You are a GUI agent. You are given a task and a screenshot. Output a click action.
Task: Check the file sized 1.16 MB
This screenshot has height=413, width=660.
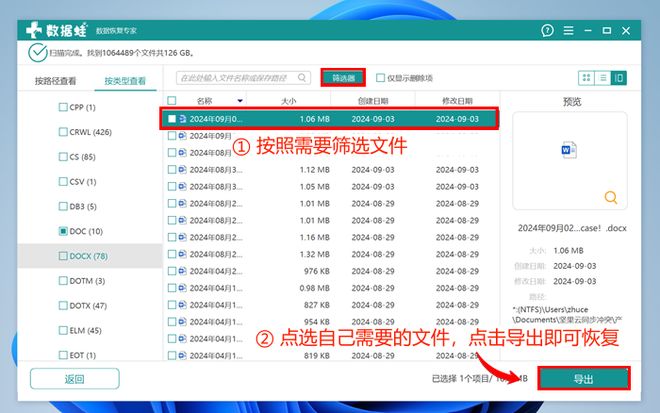[x=172, y=237]
